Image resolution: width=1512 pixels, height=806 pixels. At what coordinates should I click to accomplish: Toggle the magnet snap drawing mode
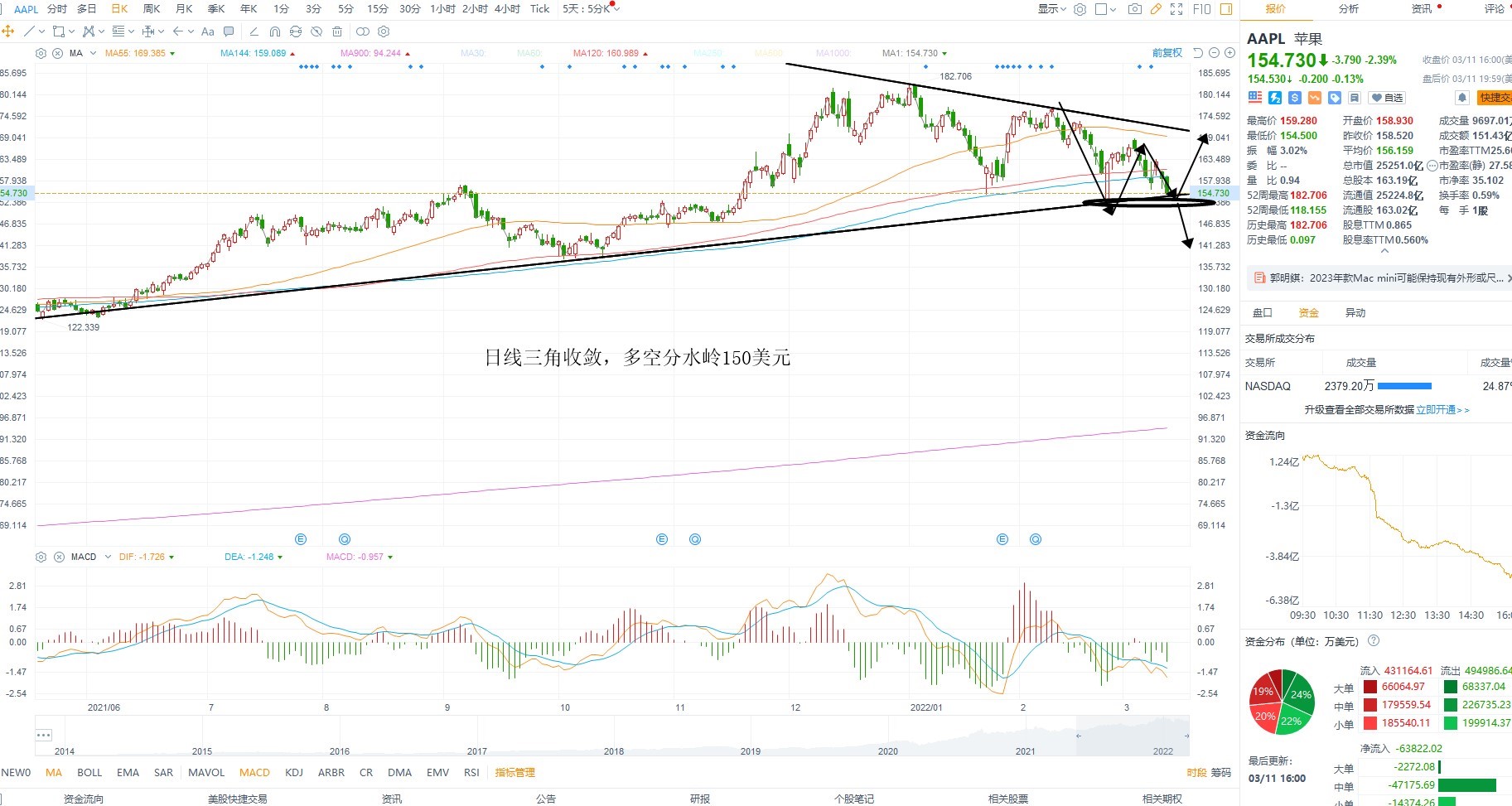pyautogui.click(x=275, y=31)
